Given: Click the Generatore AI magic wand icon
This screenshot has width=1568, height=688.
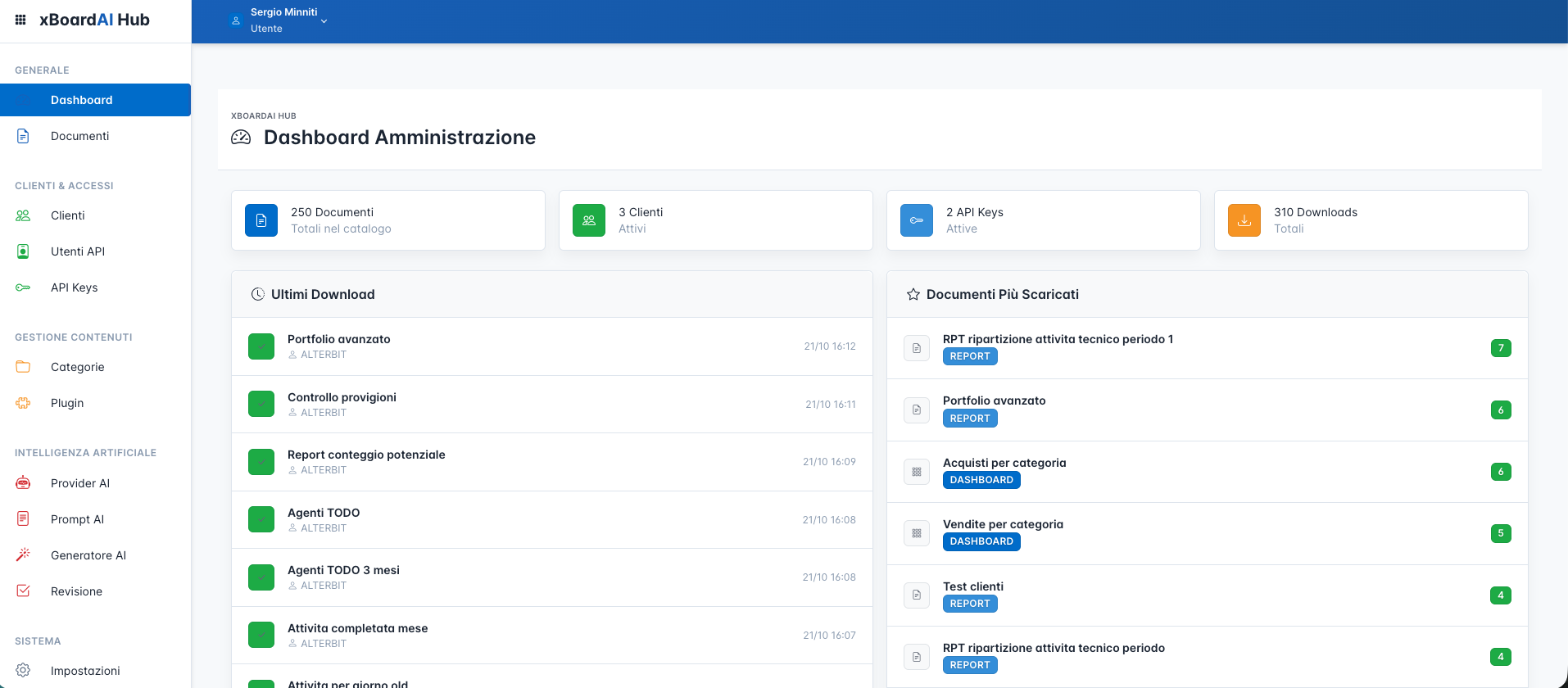Looking at the screenshot, I should pyautogui.click(x=23, y=555).
